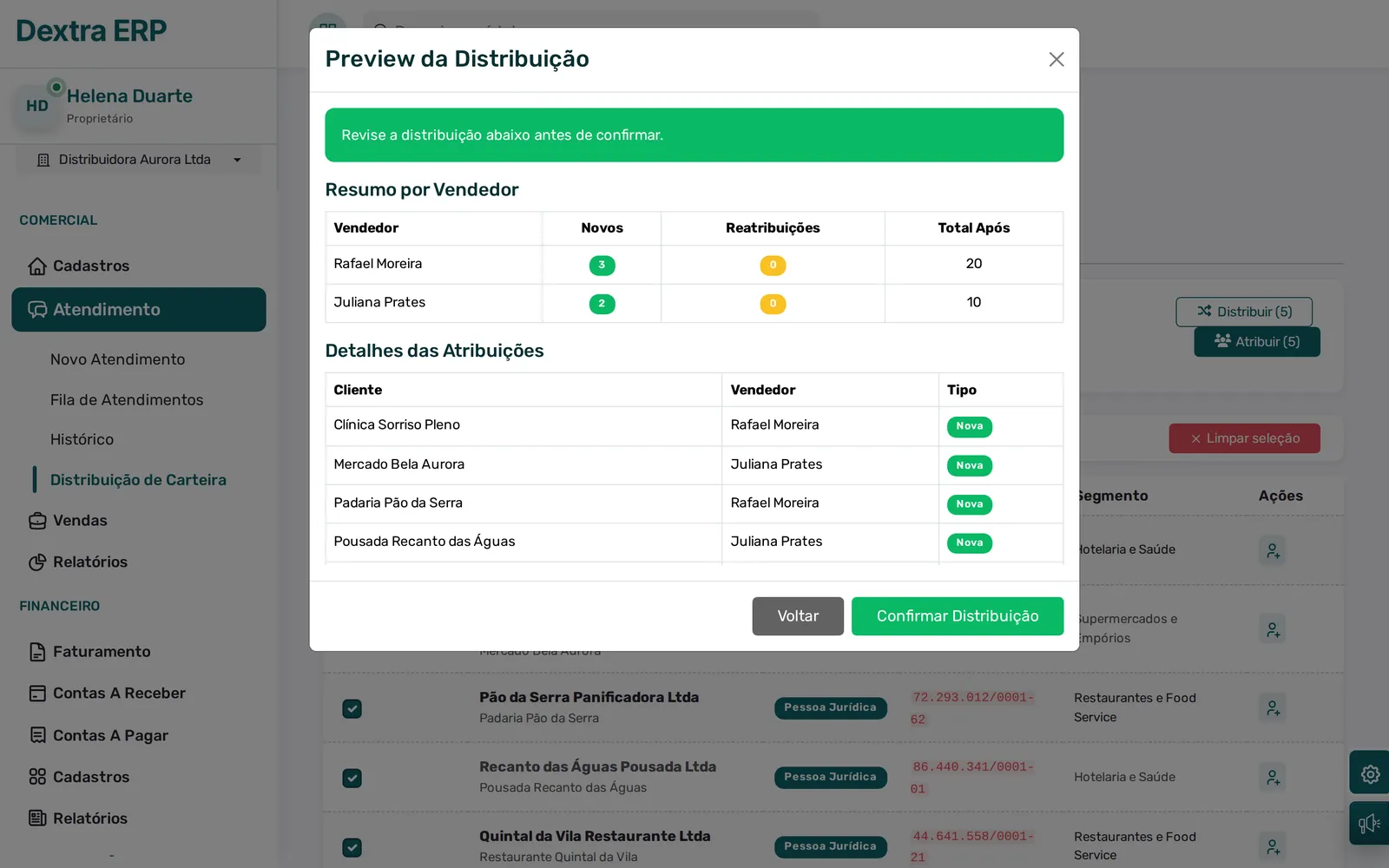Open the settings gear floating button

click(x=1370, y=773)
